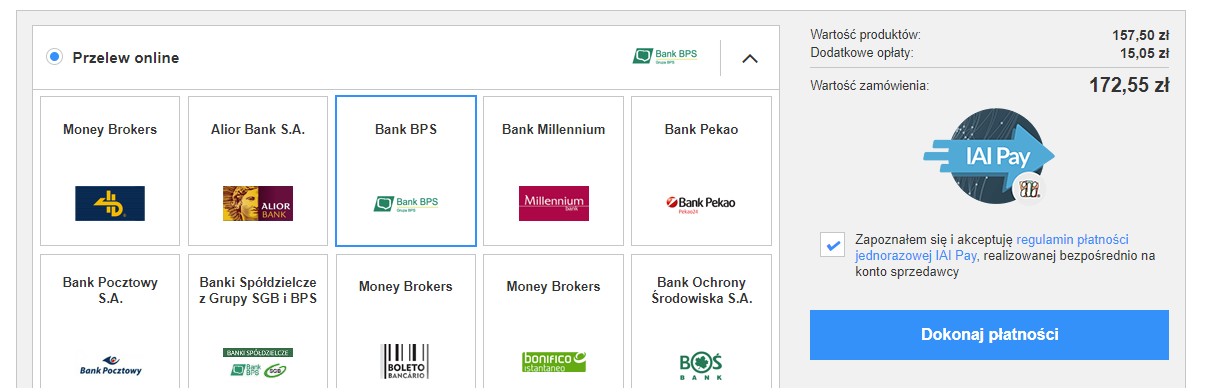Screen dimensions: 1206x388
Task: Choose the Banki Spółdzielcze SGB BPS logo
Action: coord(258,362)
